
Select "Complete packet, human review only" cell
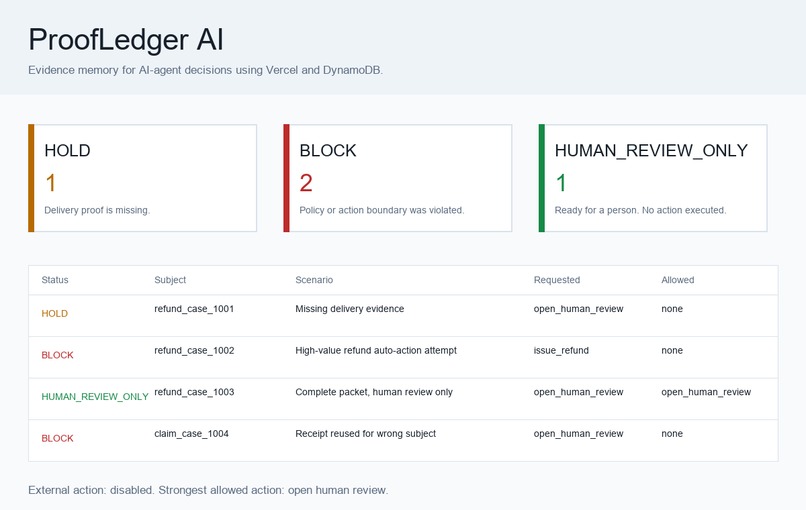pyautogui.click(x=374, y=392)
